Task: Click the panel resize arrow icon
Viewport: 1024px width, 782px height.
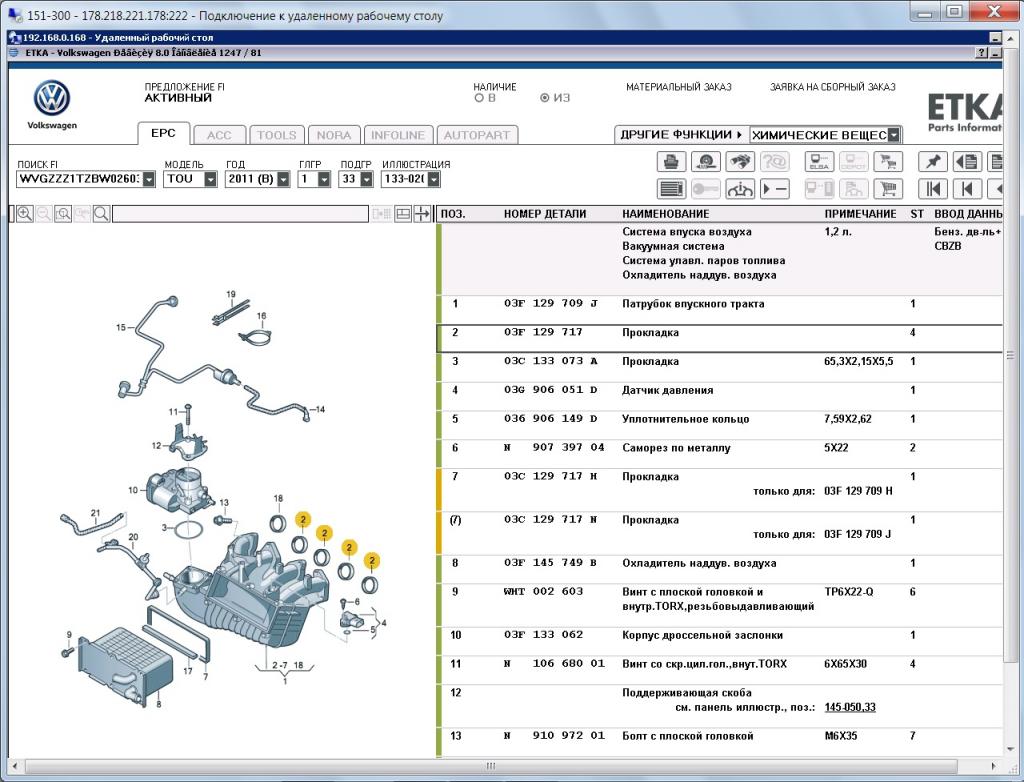Action: [x=422, y=214]
